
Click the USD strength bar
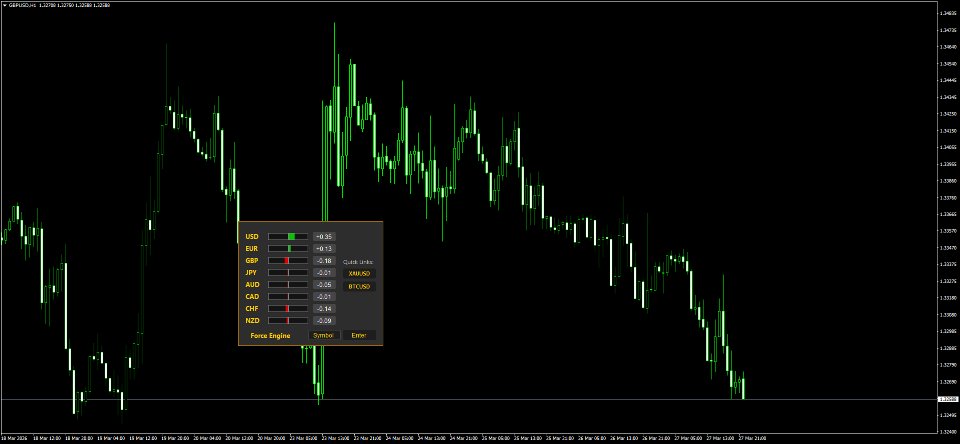[288, 236]
